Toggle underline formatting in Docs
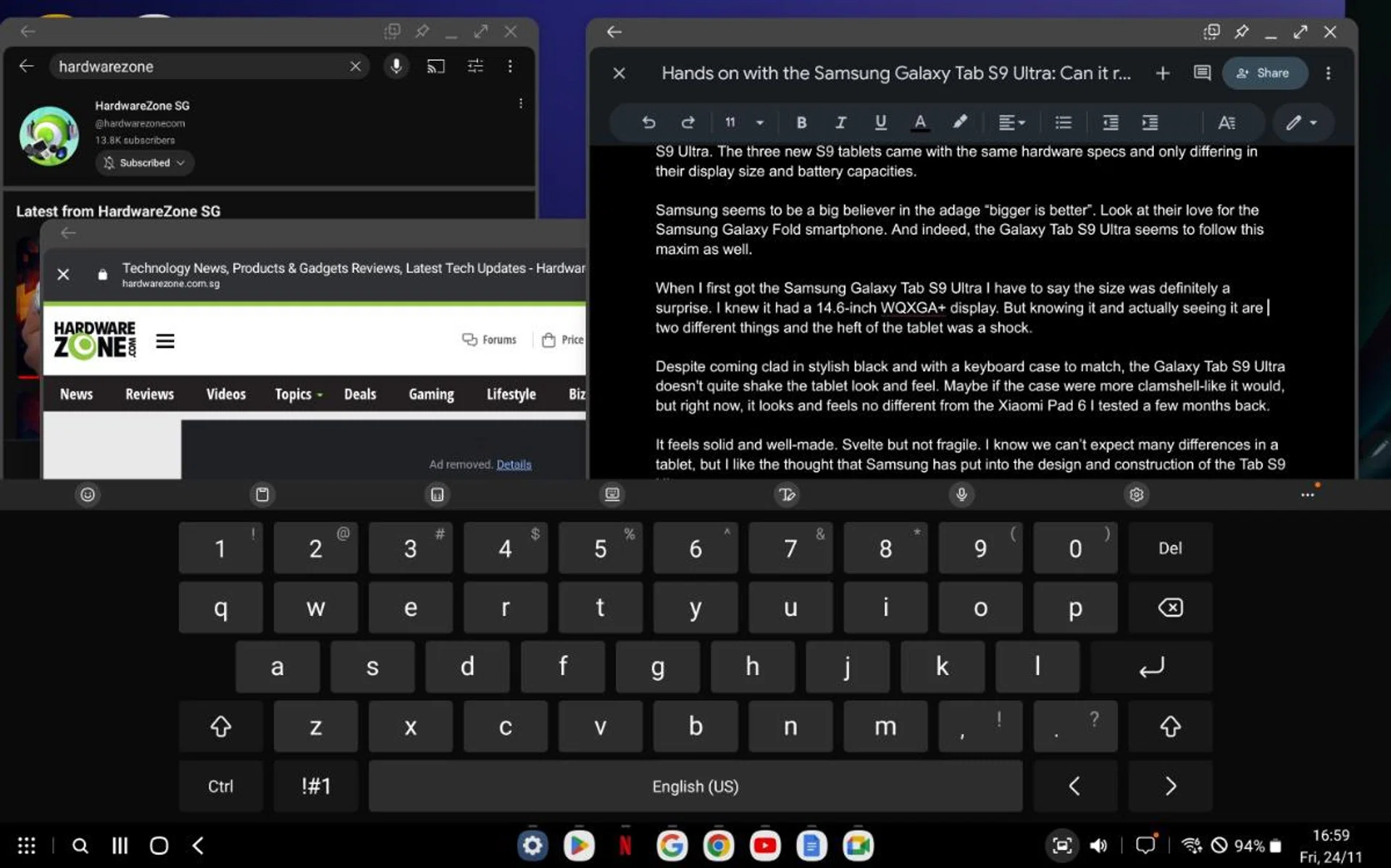This screenshot has width=1391, height=868. point(880,122)
